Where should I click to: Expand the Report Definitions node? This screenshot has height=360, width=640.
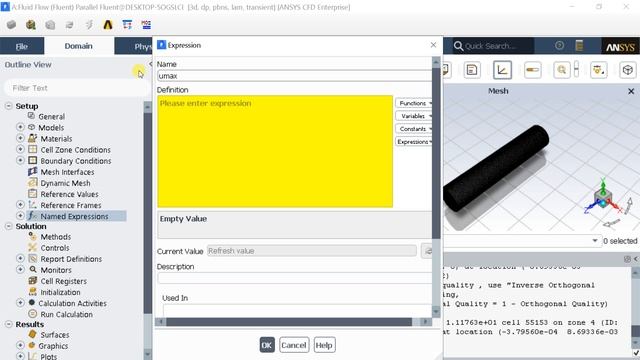(20, 258)
